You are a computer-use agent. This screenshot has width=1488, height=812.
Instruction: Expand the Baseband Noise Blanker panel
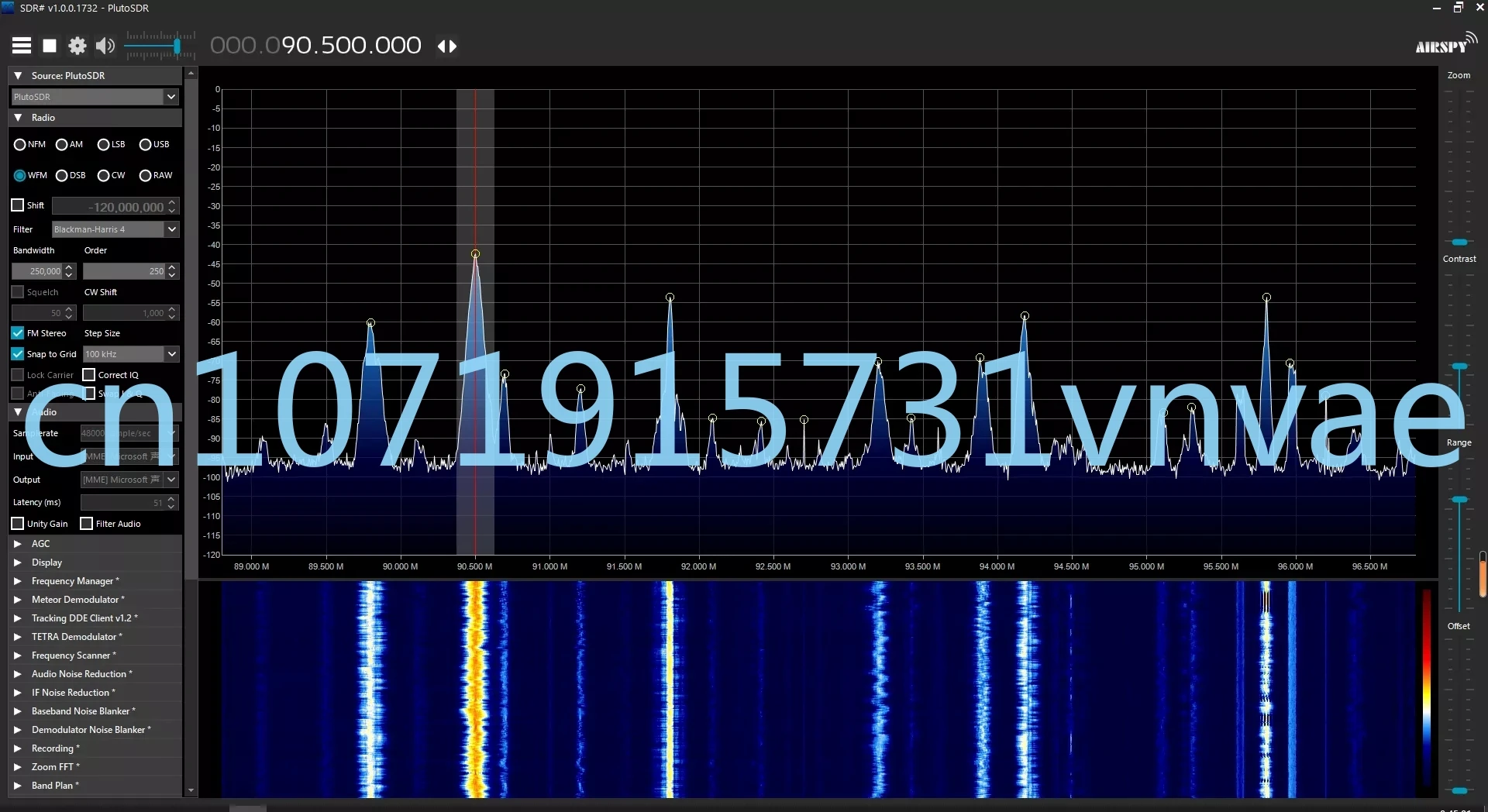pos(18,711)
